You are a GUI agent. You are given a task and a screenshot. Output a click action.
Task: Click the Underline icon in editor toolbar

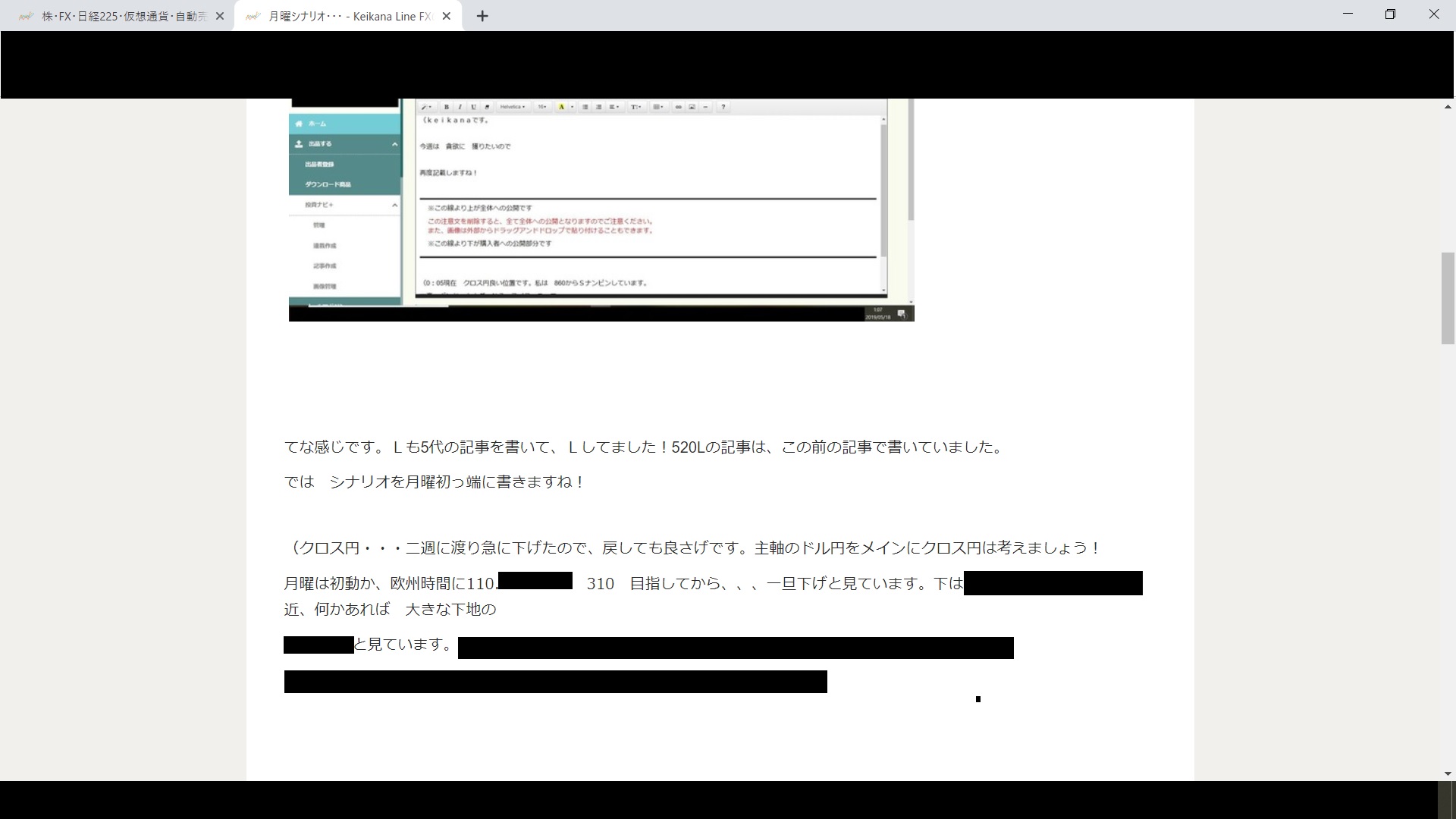[473, 107]
